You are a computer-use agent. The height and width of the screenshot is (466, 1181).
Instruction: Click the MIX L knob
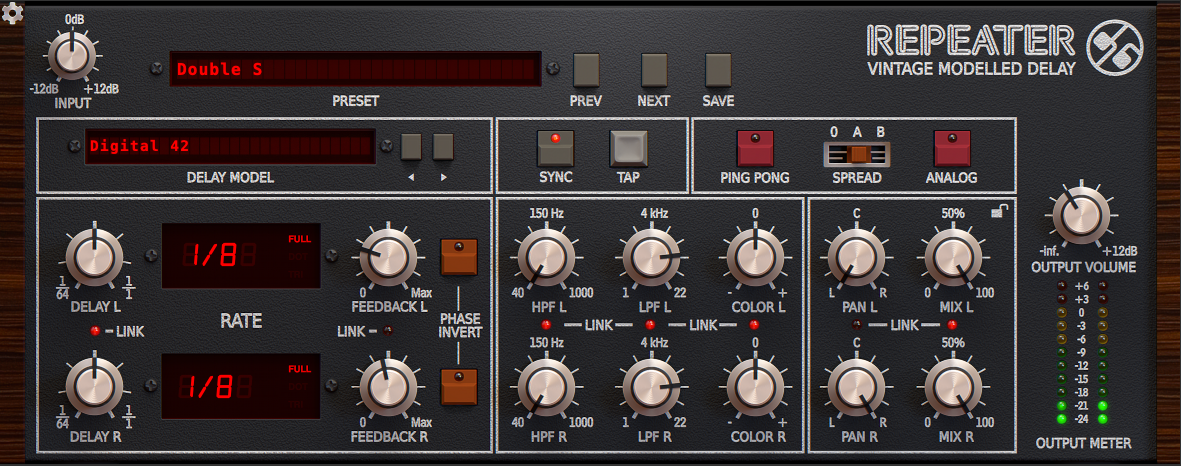coord(953,257)
